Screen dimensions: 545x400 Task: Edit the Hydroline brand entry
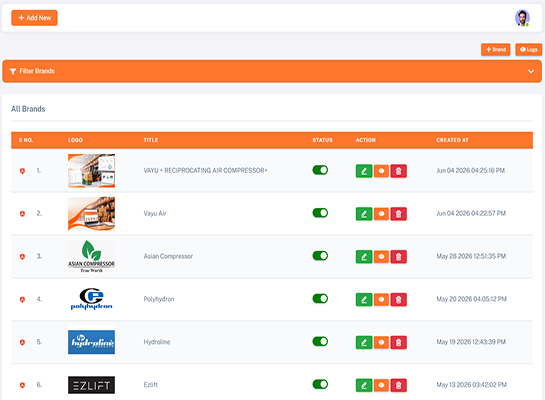point(364,342)
